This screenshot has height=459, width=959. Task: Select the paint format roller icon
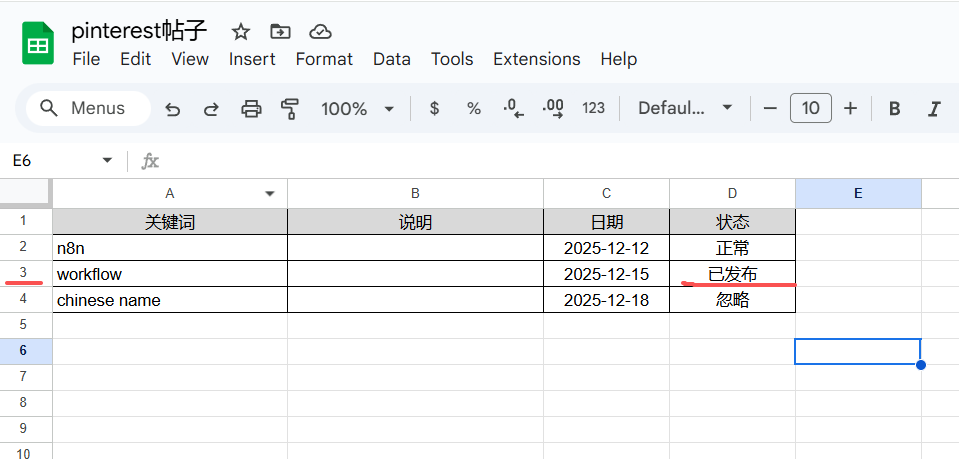coord(290,109)
